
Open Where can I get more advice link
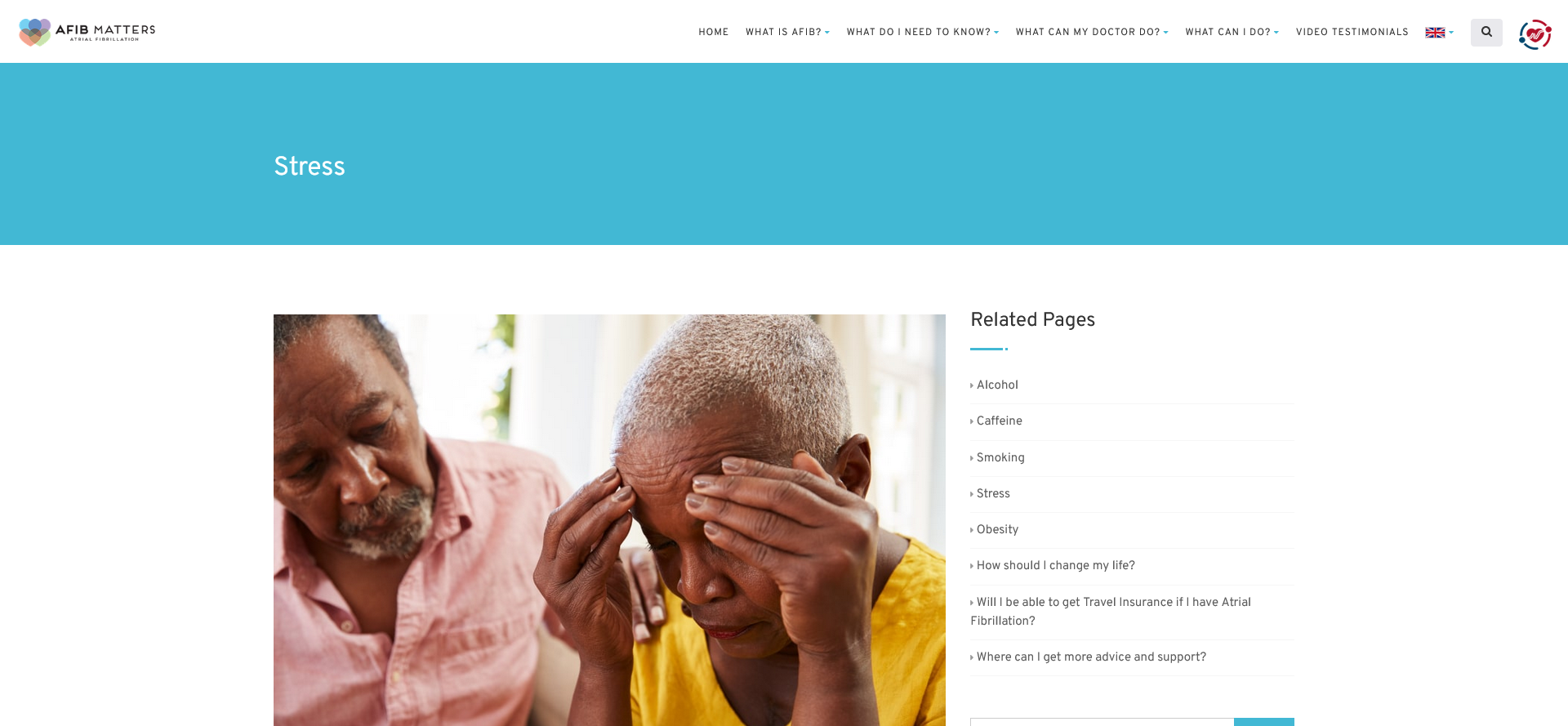(1091, 657)
